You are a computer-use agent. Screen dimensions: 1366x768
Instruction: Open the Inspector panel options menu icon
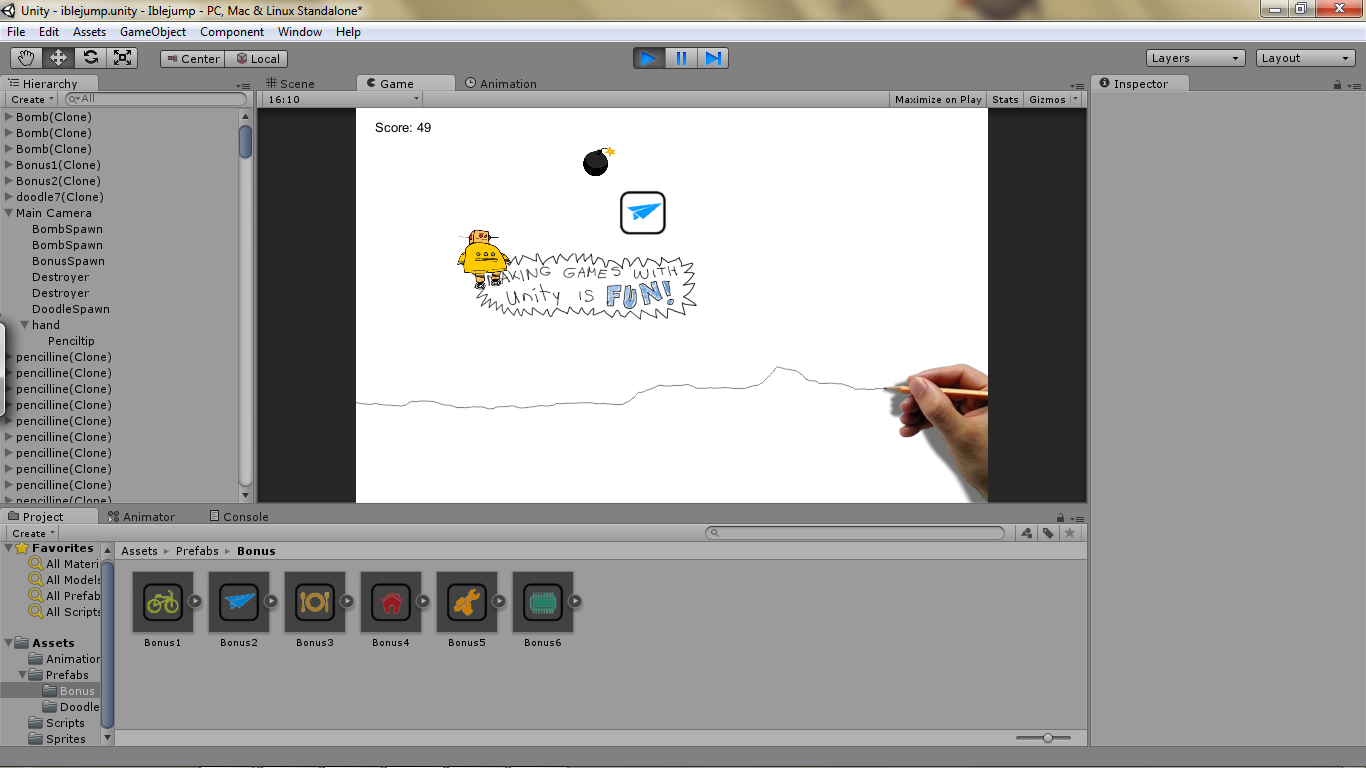point(1354,85)
